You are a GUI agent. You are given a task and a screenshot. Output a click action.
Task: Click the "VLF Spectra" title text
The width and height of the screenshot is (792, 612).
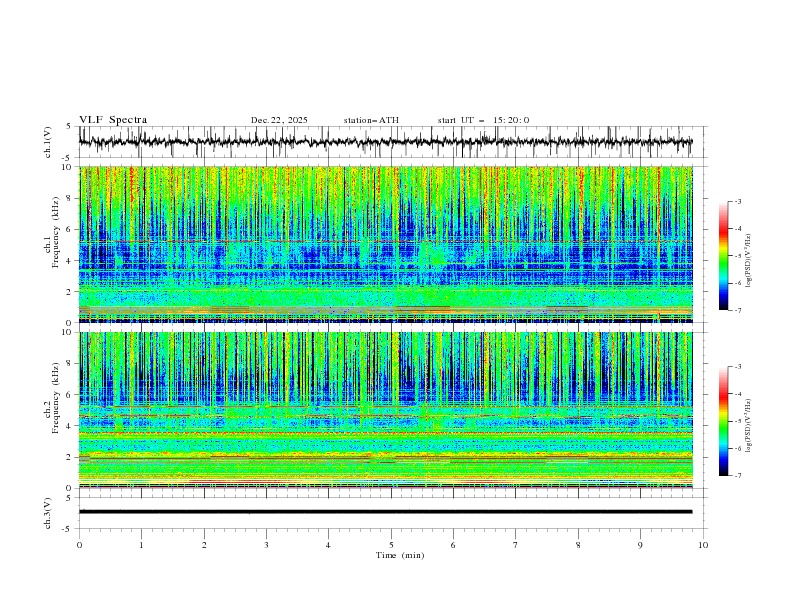(113, 120)
